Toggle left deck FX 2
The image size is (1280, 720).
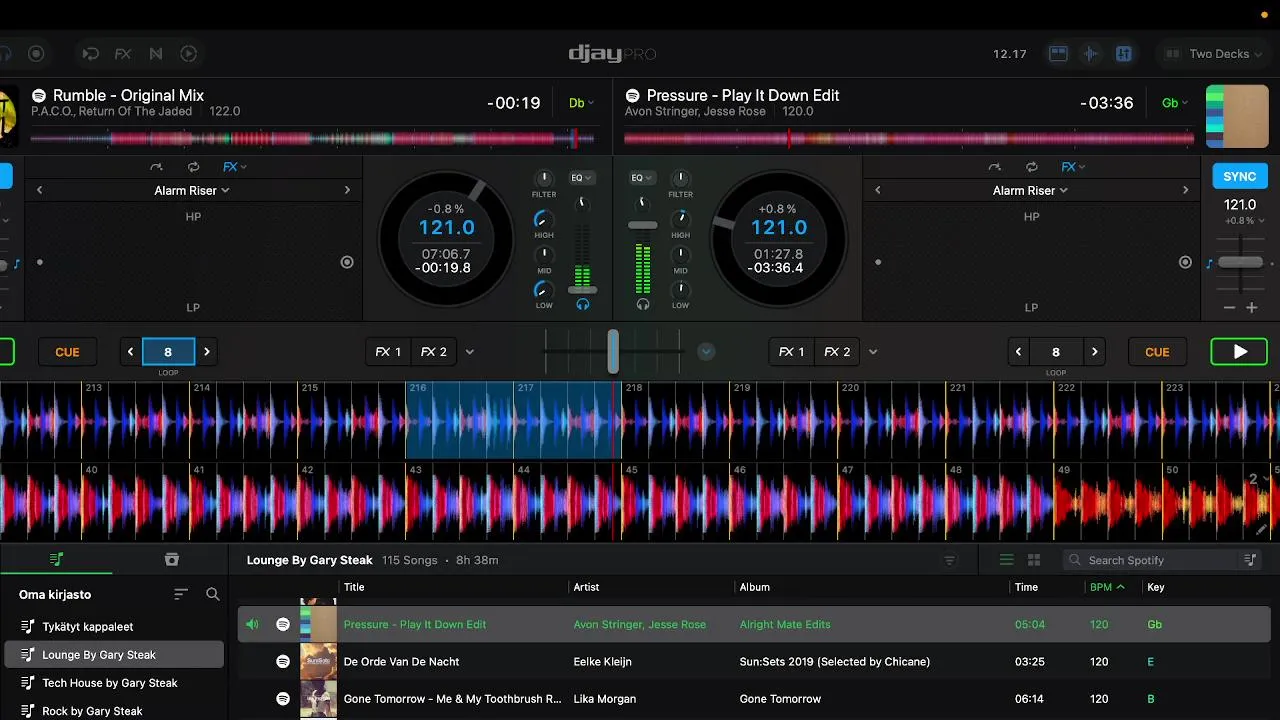(x=433, y=352)
